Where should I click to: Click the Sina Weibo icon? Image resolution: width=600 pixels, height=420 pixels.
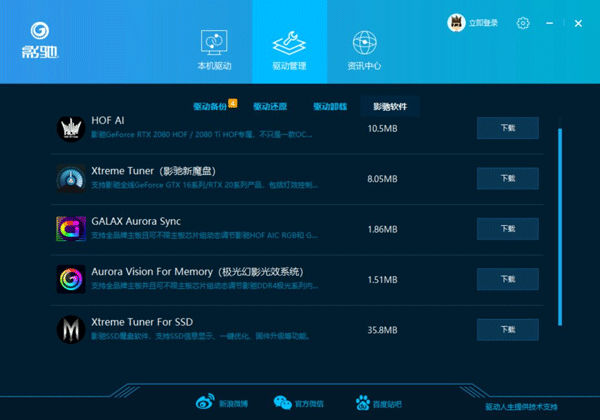(205, 402)
